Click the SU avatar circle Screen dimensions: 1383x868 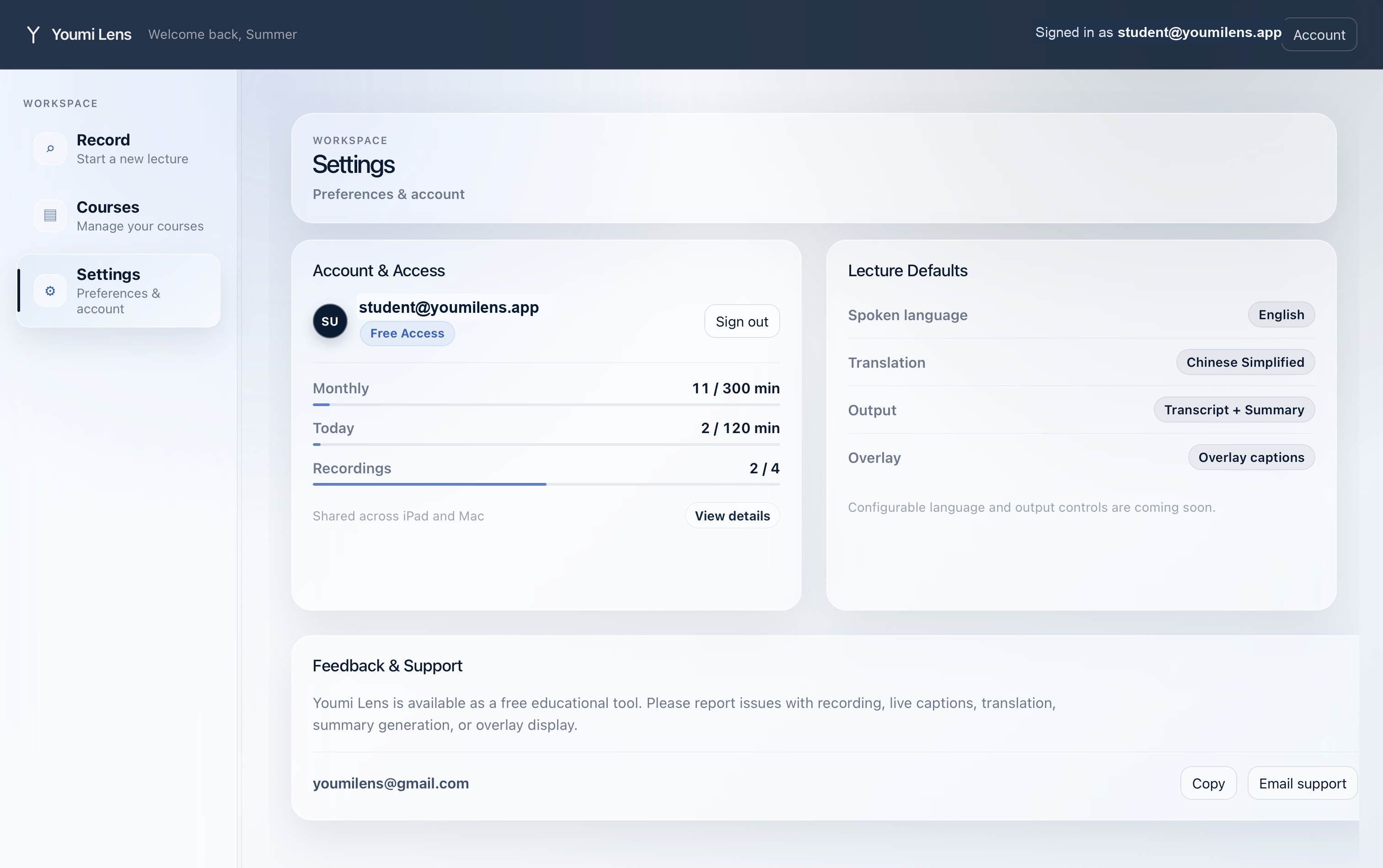coord(330,321)
